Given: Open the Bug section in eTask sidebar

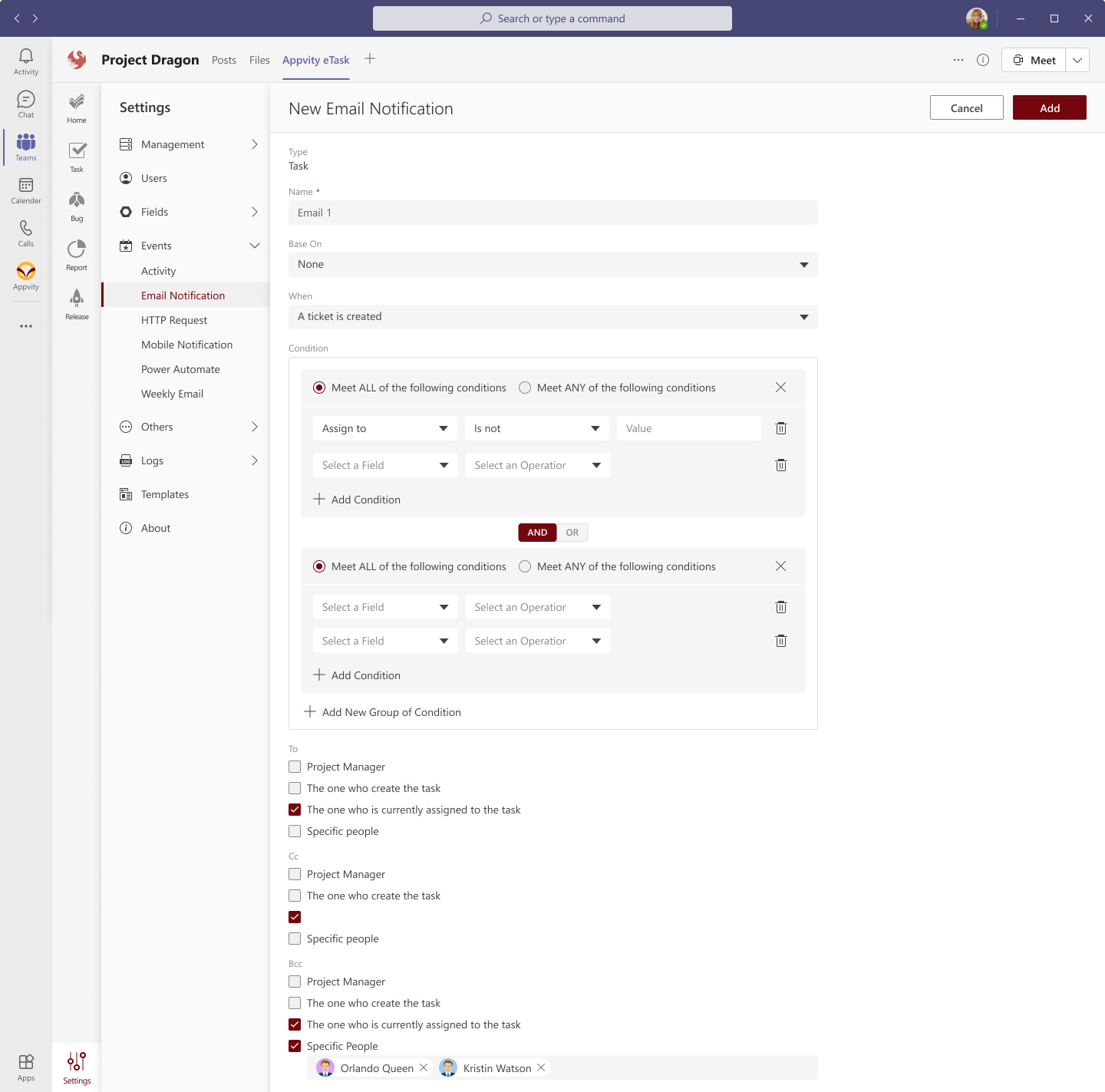Looking at the screenshot, I should point(76,206).
